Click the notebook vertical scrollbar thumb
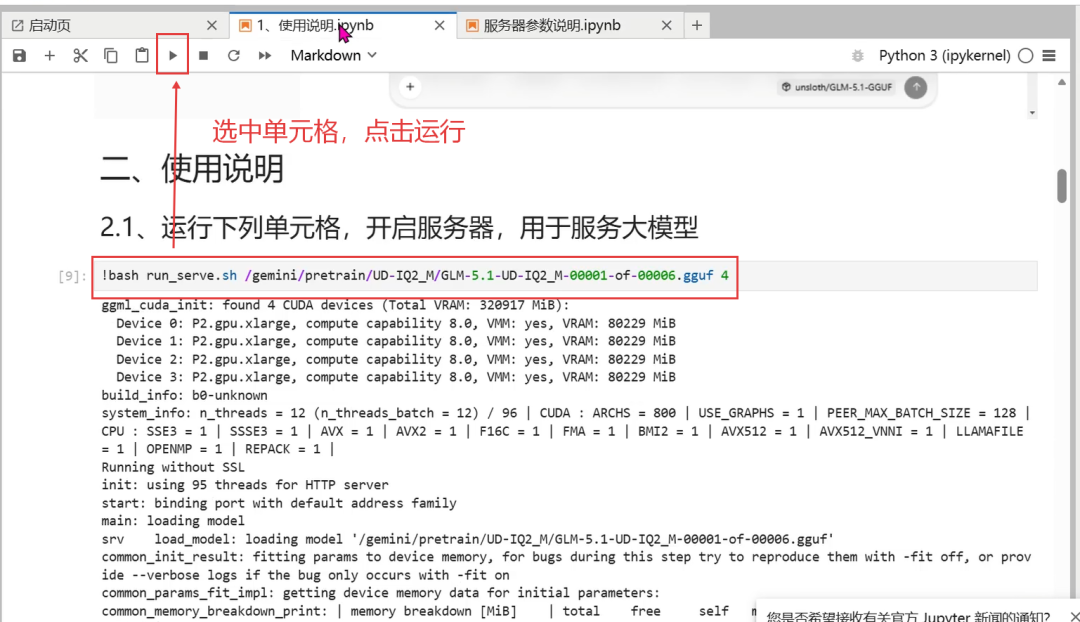 point(1061,186)
